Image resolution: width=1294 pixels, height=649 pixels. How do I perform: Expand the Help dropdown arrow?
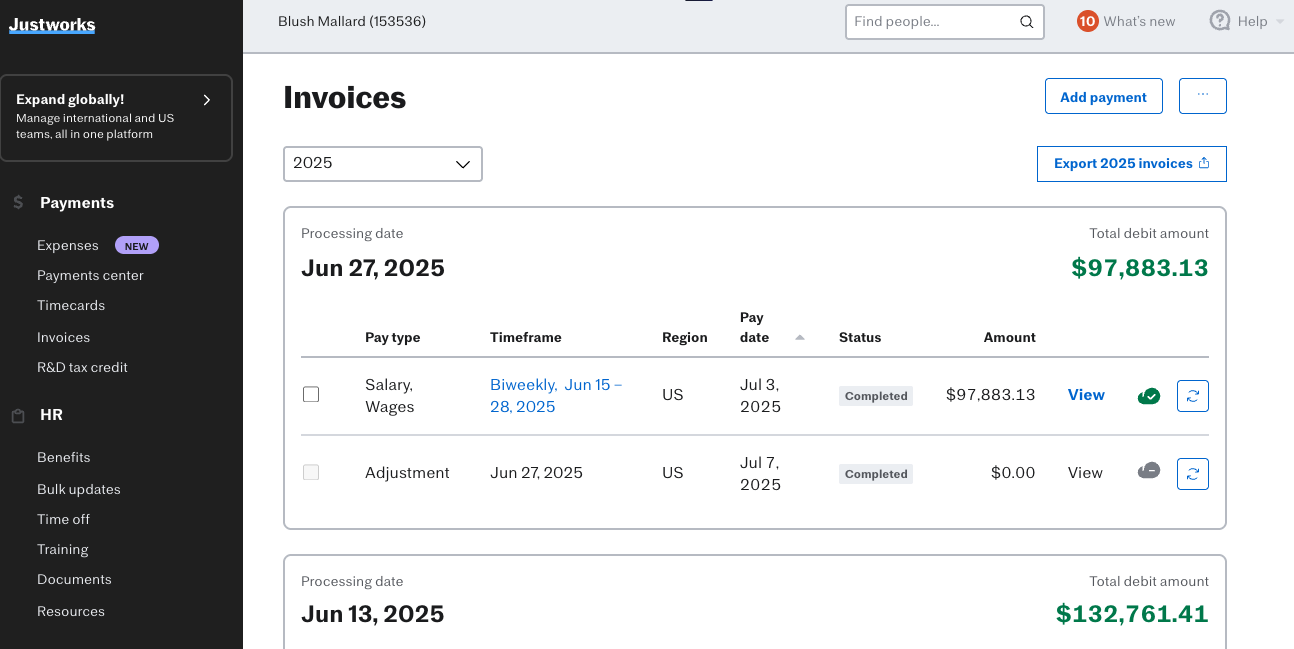[1280, 22]
